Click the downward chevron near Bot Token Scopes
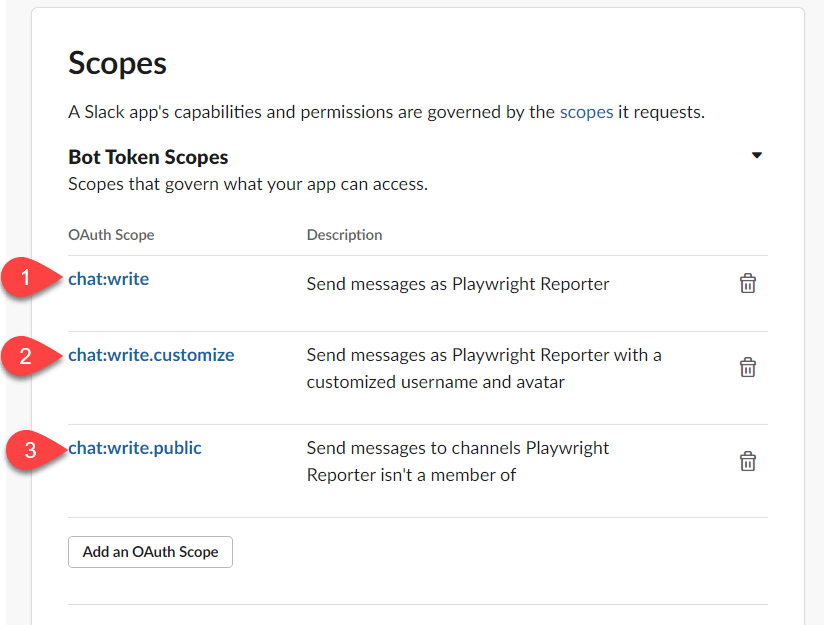The height and width of the screenshot is (625, 824). [x=757, y=156]
